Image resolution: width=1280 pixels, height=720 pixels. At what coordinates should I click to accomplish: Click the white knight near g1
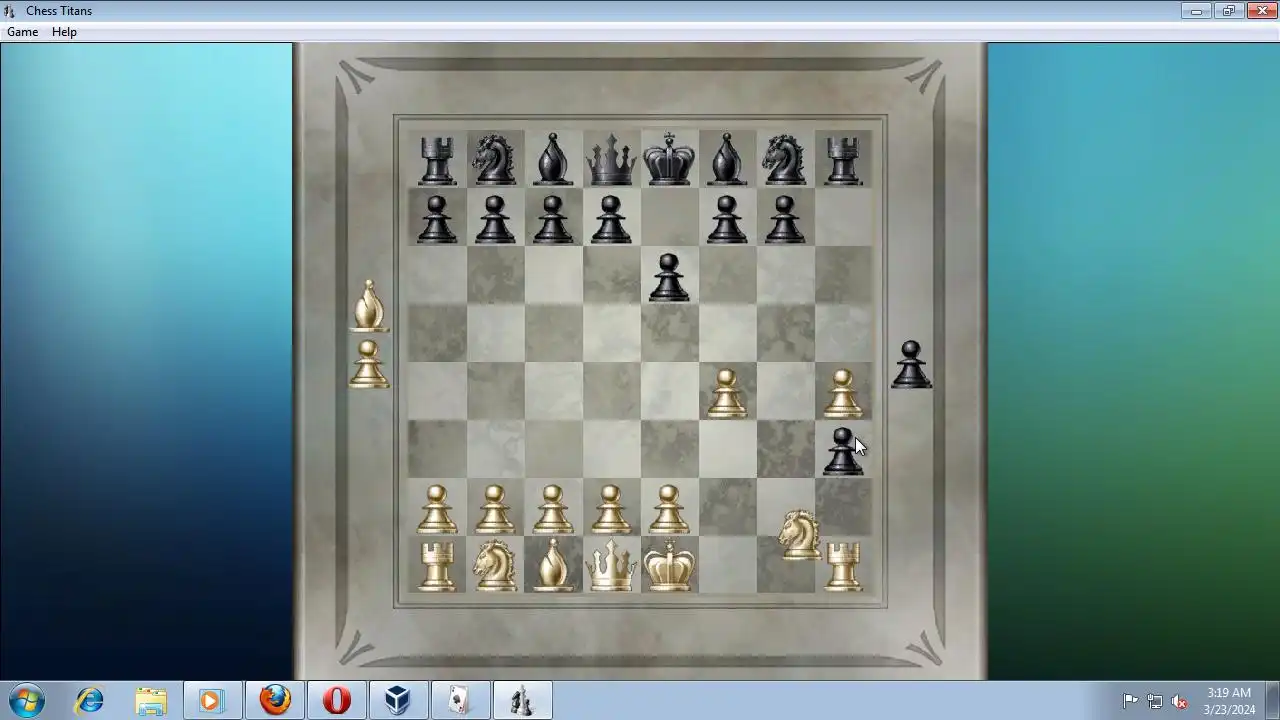[x=799, y=534]
